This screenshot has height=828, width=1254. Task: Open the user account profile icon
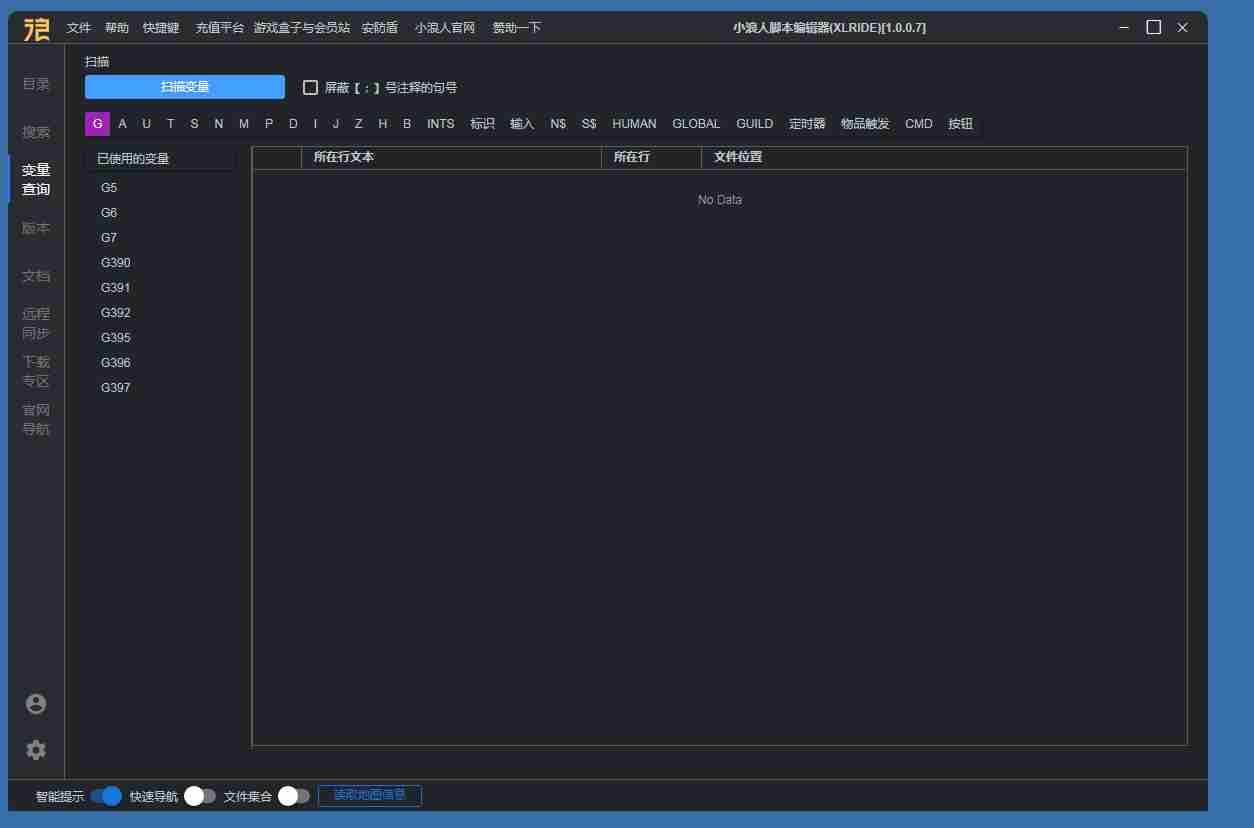point(36,704)
